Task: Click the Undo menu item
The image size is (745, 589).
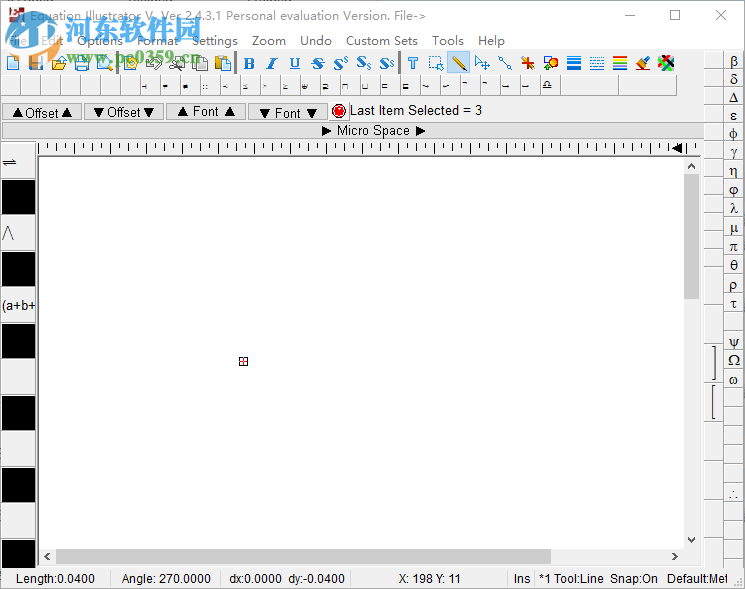Action: [x=316, y=41]
